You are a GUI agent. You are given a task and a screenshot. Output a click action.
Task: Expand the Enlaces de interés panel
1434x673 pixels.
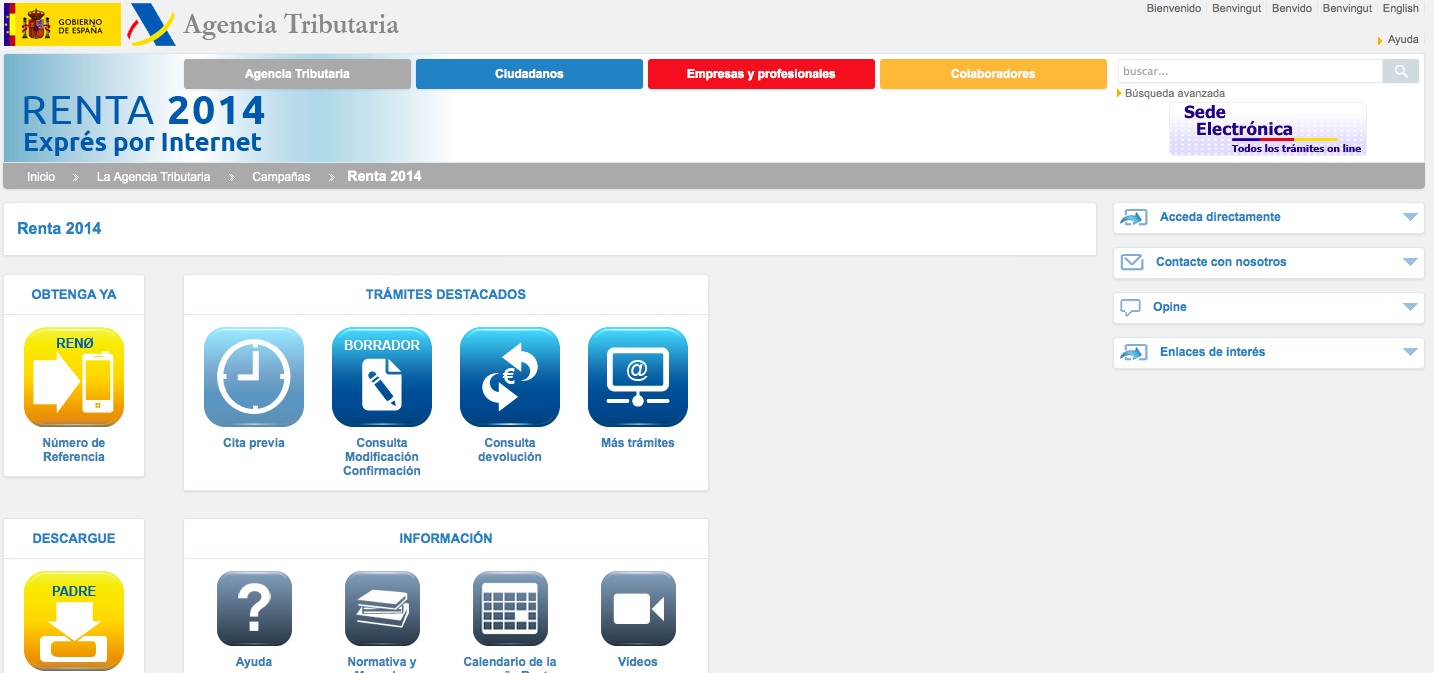(1268, 352)
